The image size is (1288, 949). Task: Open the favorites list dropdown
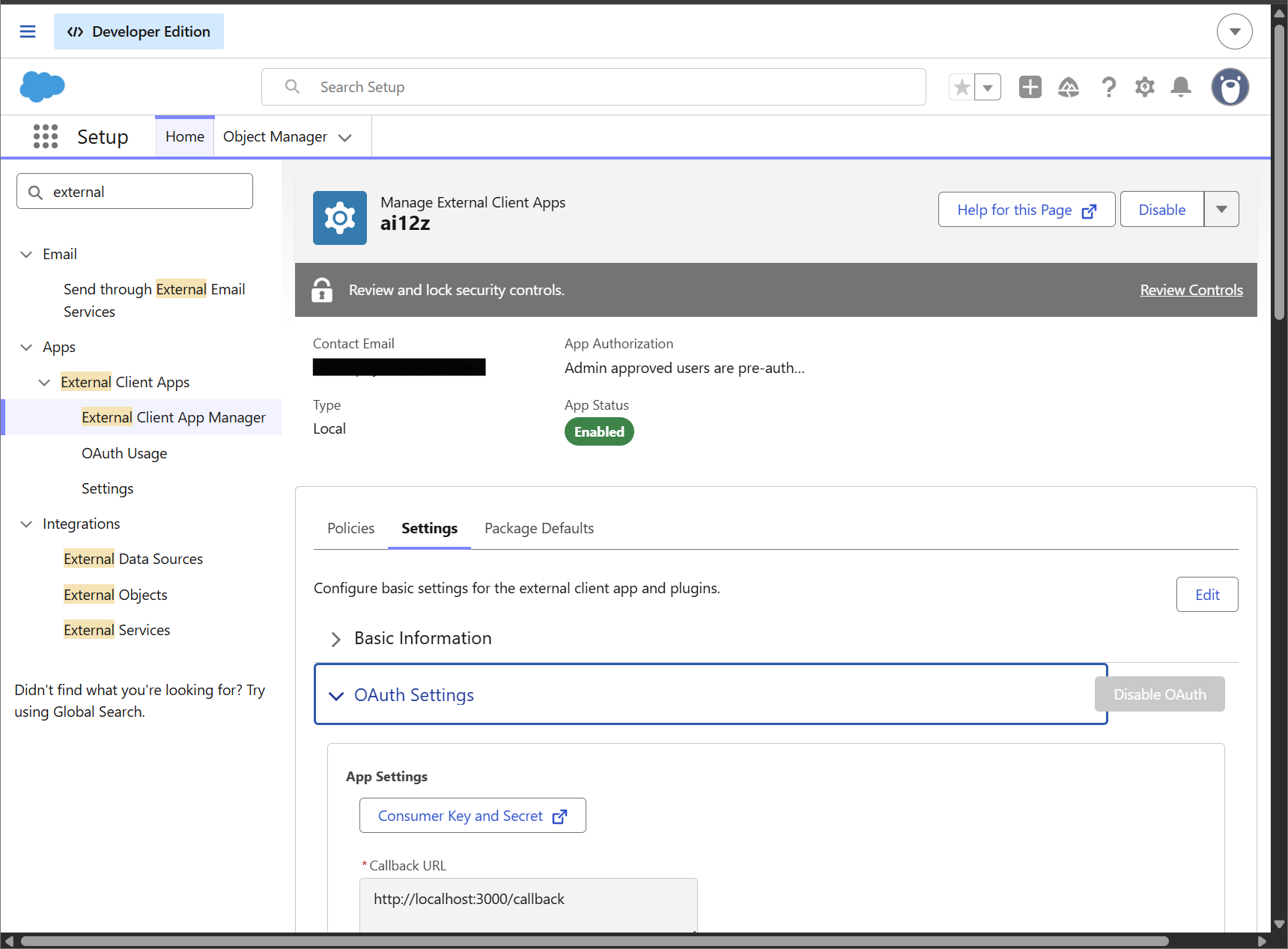coord(988,87)
